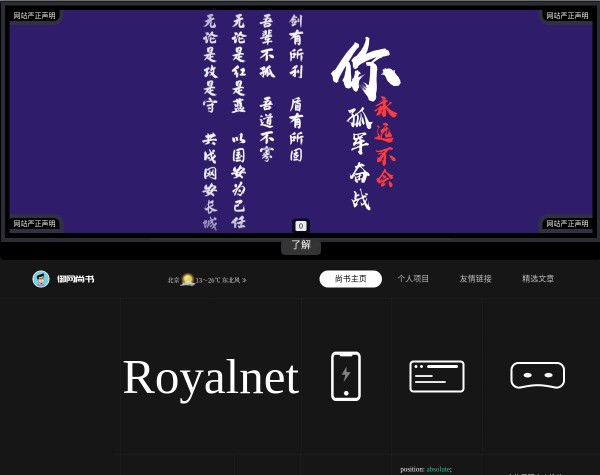Click the top-left 网站严正声明 corner badge

pos(35,15)
